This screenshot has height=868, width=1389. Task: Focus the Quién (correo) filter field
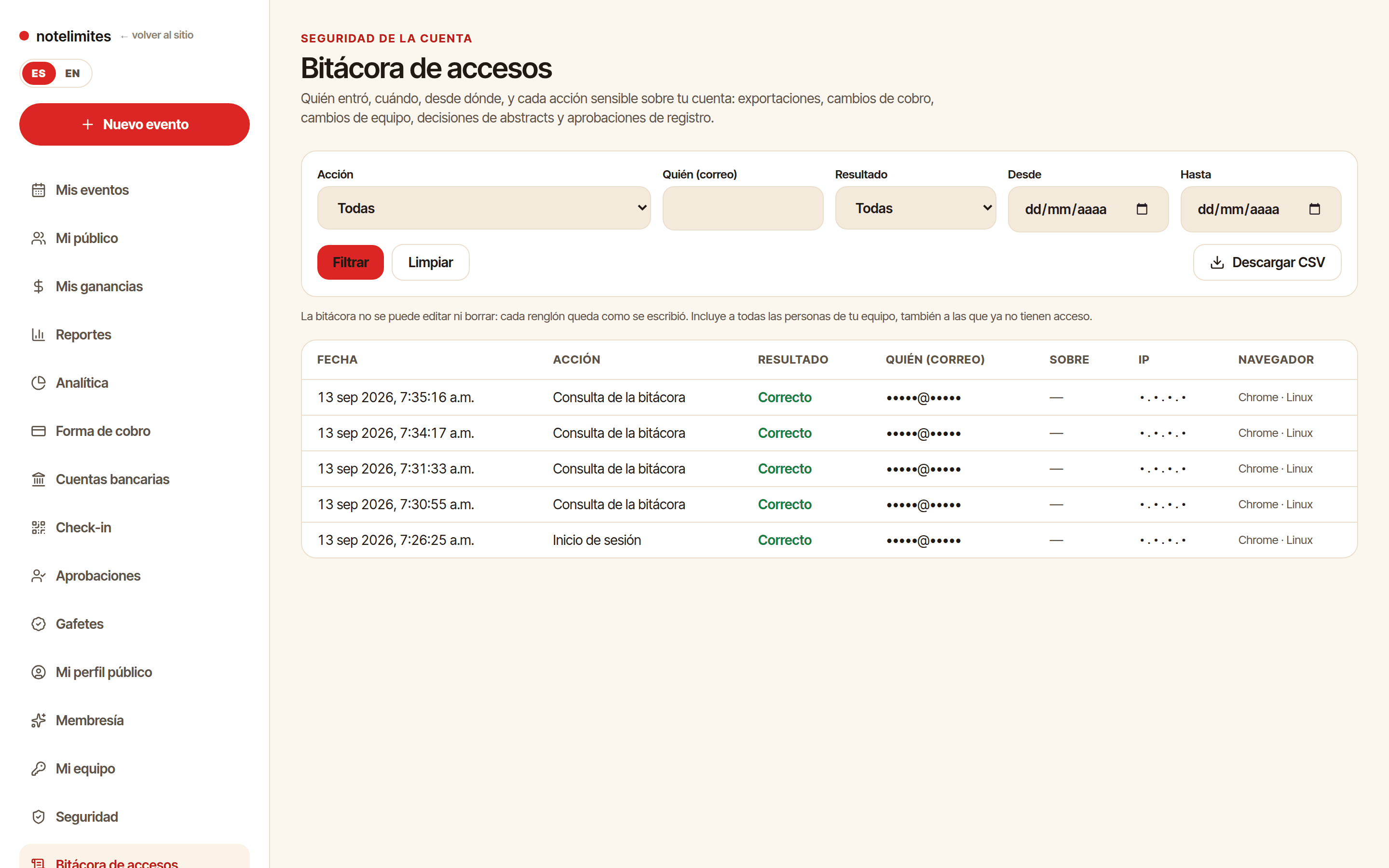coord(743,208)
